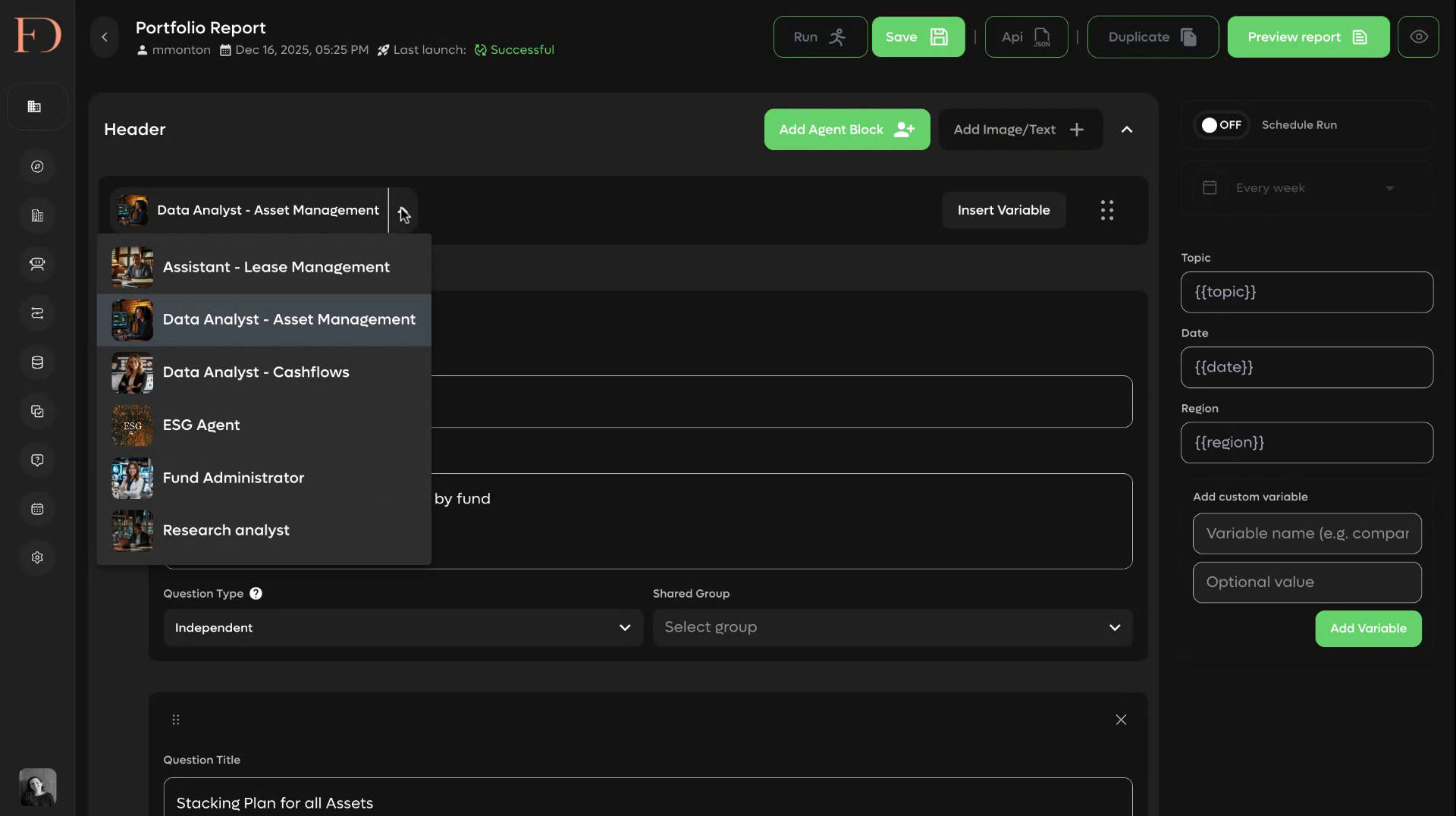Screen dimensions: 1456x816
Task: Click the FD logo in the sidebar
Action: (x=37, y=35)
